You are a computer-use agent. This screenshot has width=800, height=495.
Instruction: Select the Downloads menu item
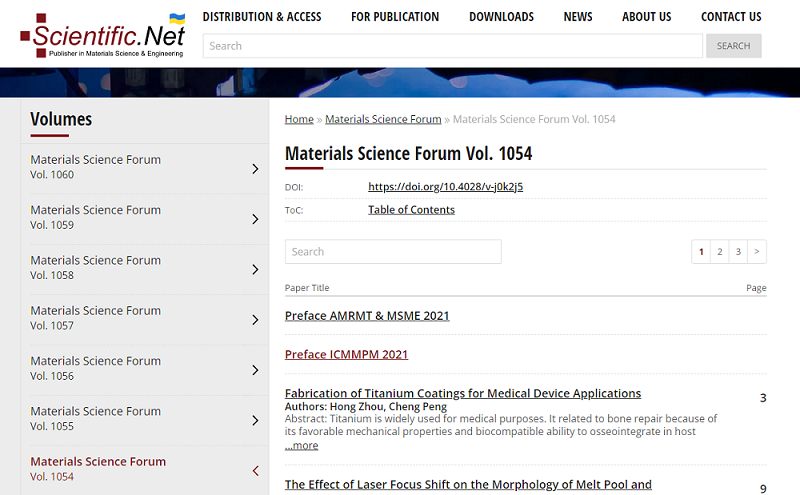pyautogui.click(x=502, y=17)
